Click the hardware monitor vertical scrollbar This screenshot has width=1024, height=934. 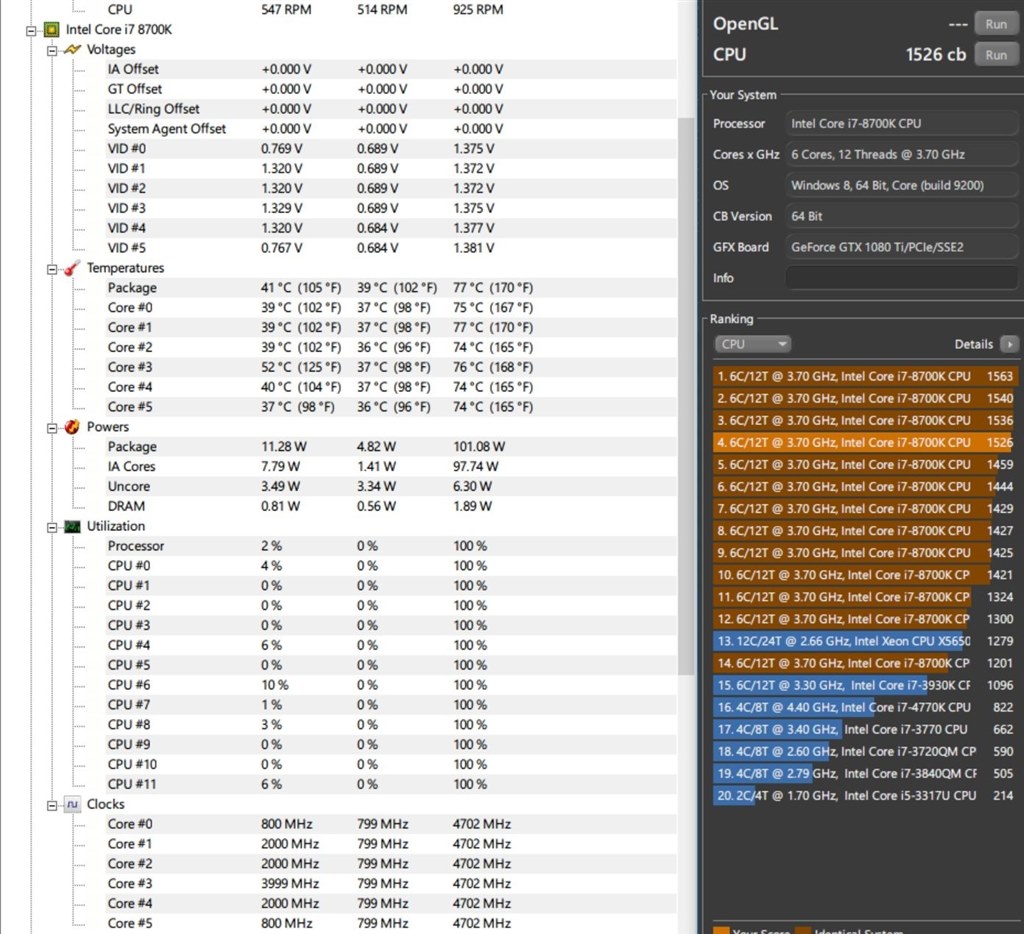tap(686, 395)
